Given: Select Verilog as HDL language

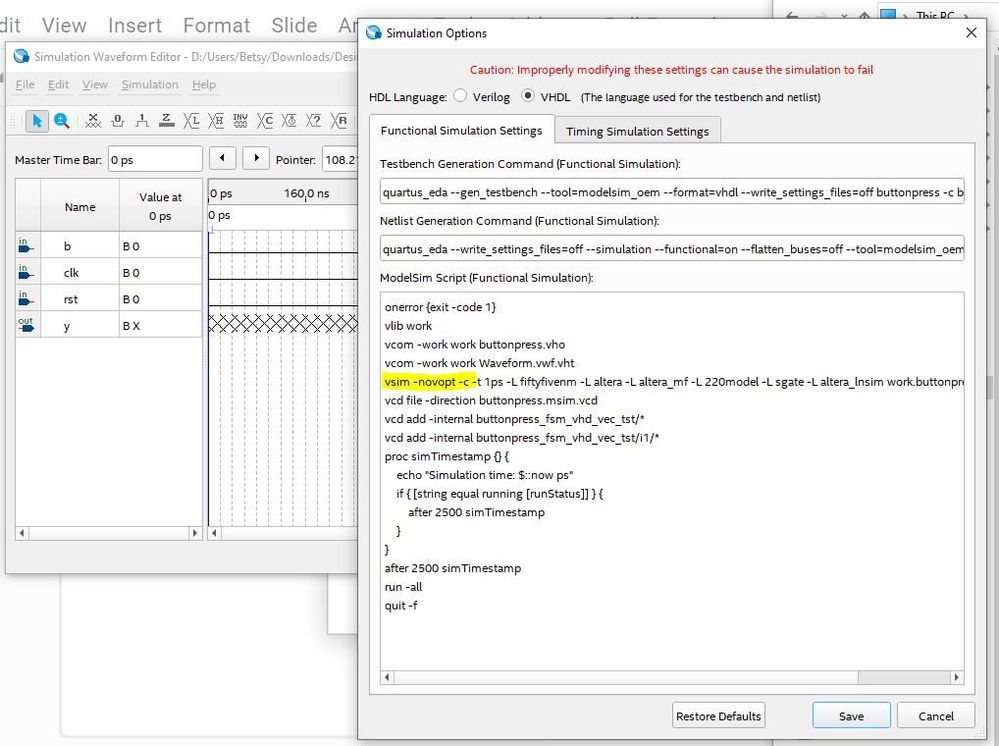Looking at the screenshot, I should (460, 97).
